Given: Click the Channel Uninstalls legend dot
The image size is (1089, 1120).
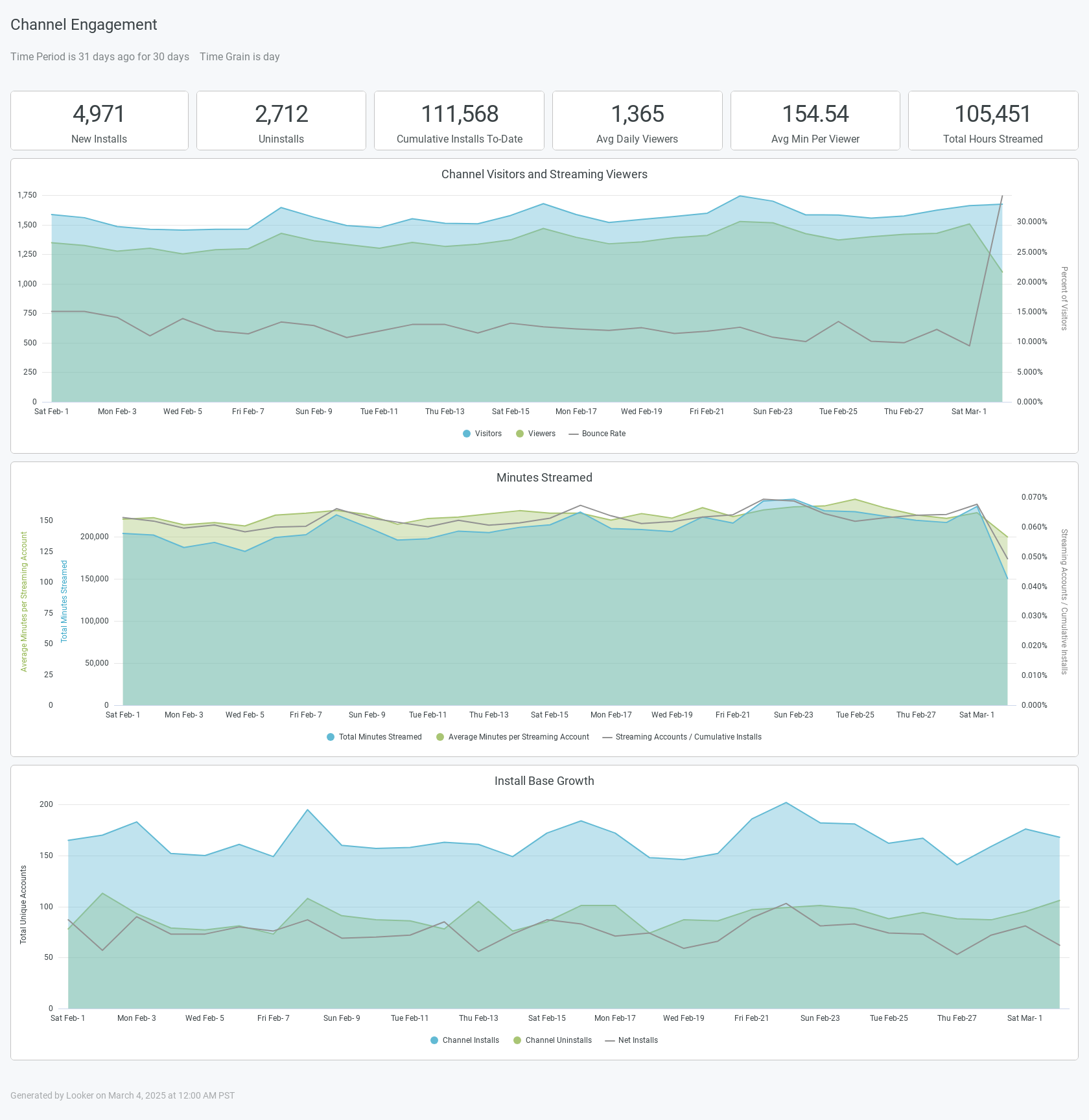Looking at the screenshot, I should pyautogui.click(x=517, y=1040).
